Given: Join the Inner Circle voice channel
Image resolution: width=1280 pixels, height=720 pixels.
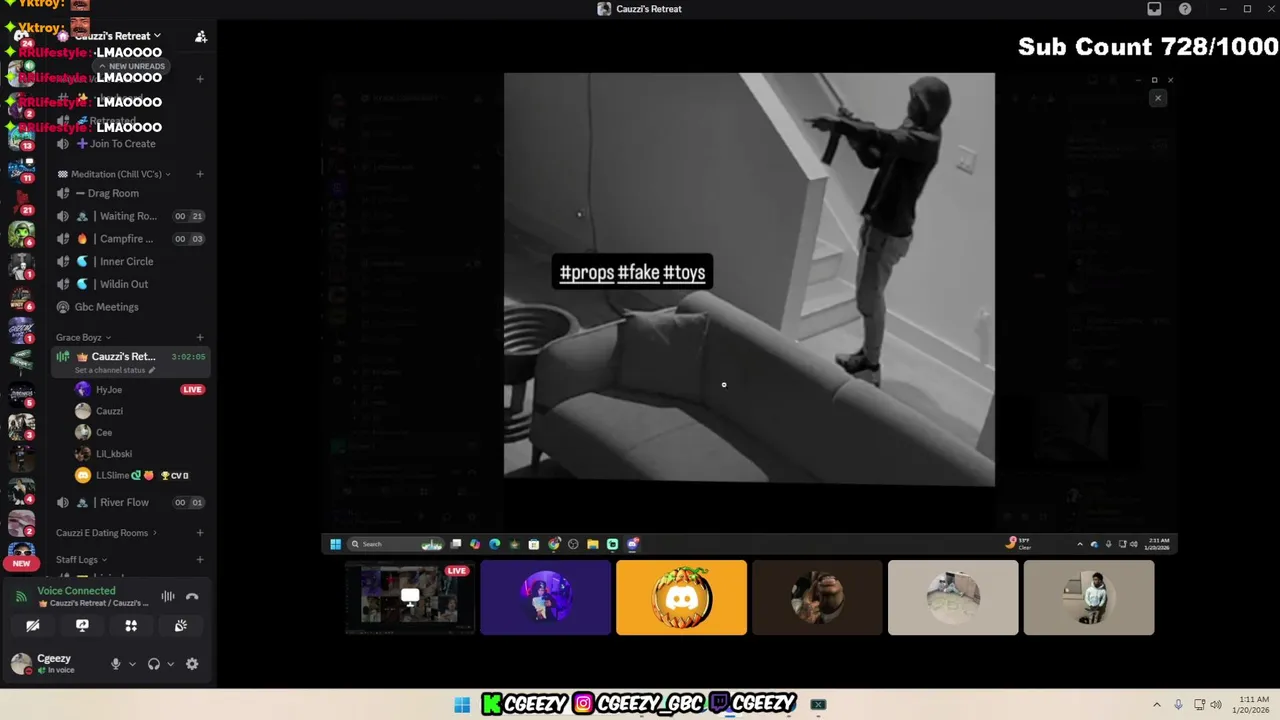Looking at the screenshot, I should click(130, 261).
